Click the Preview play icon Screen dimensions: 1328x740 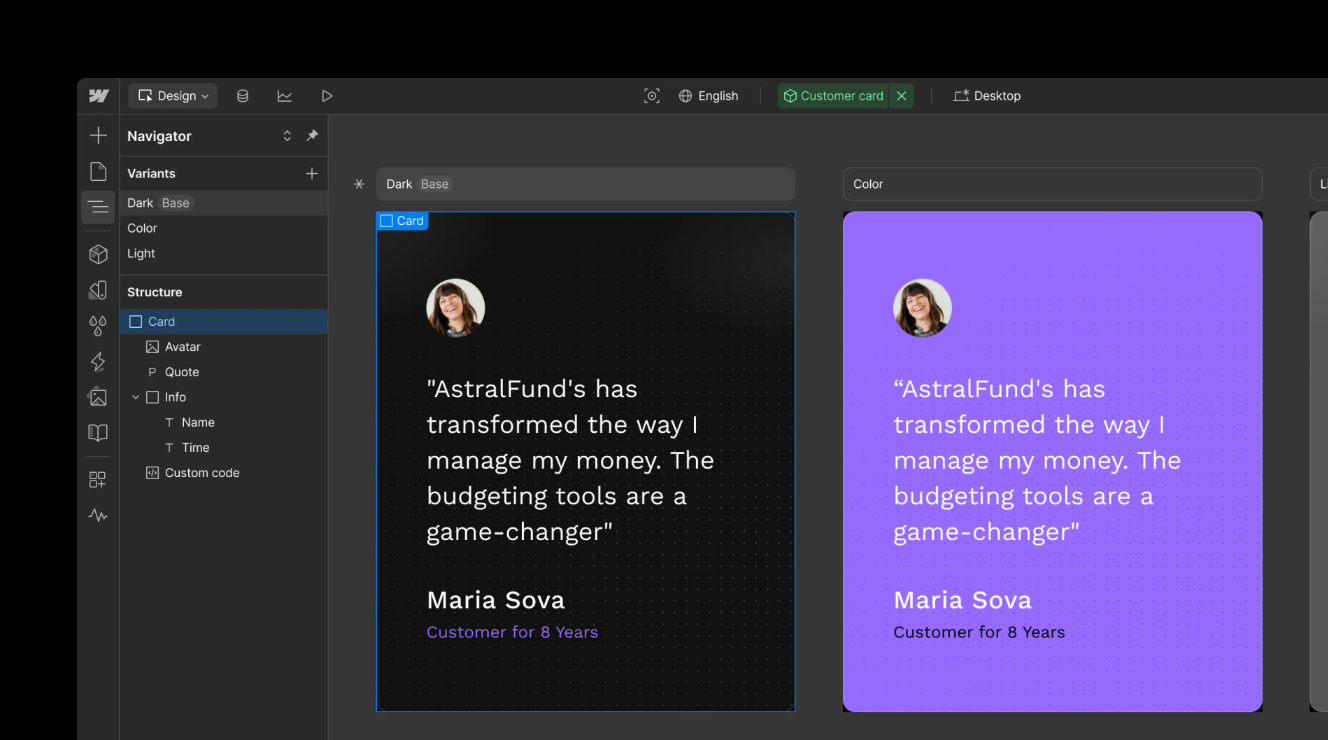[327, 96]
